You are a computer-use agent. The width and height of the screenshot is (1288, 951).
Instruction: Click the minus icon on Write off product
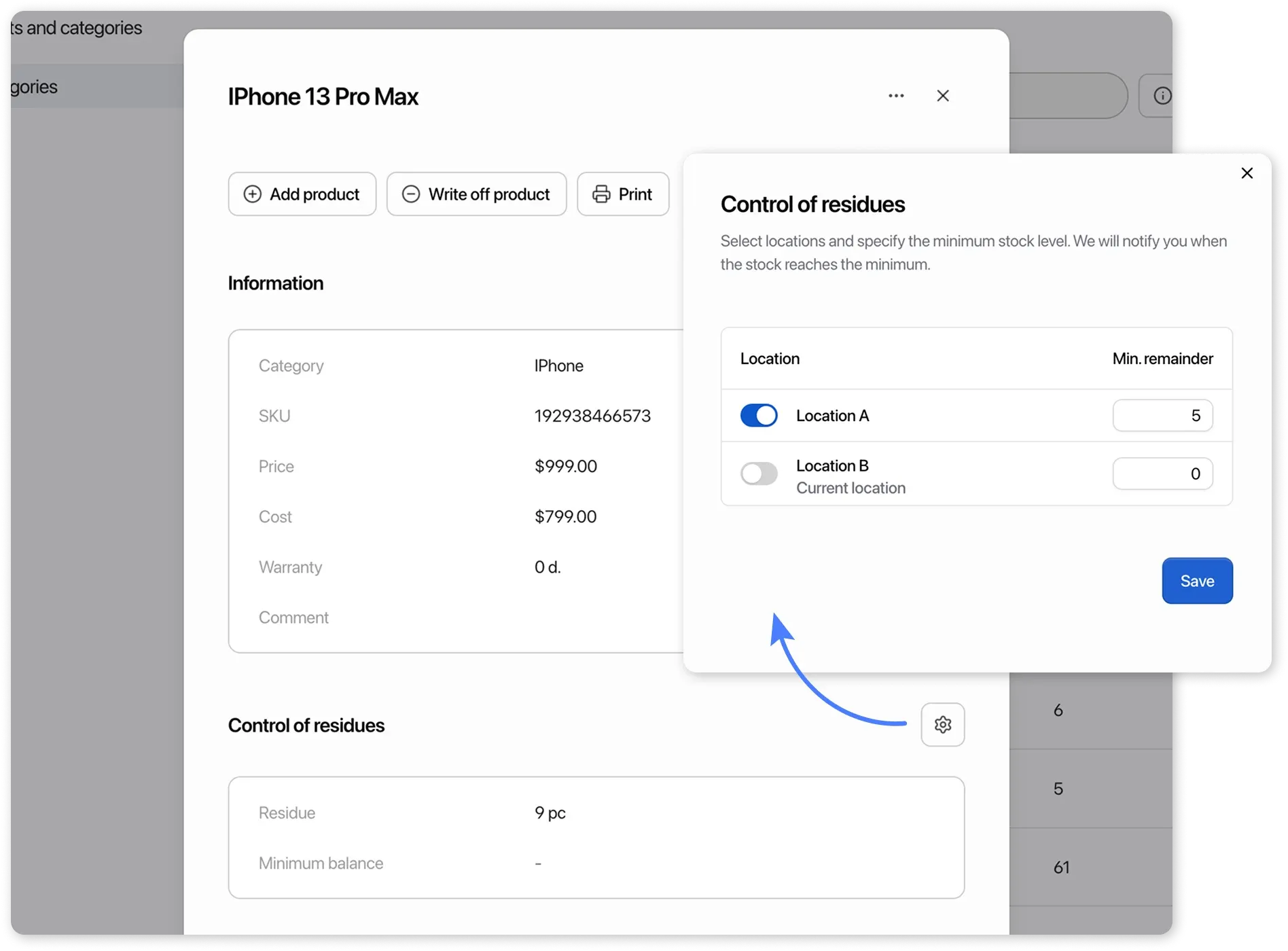410,194
